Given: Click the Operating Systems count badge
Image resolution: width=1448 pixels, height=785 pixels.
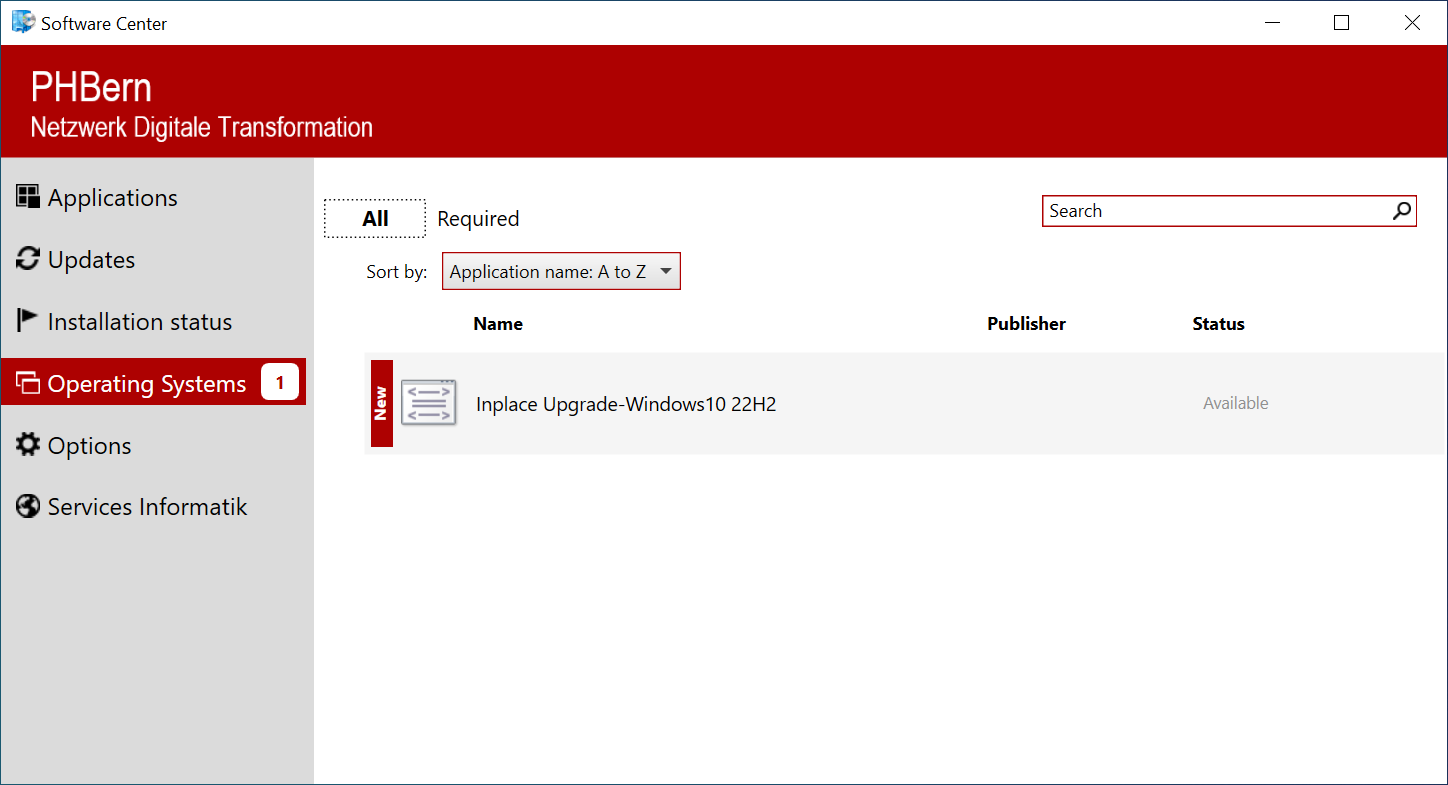Looking at the screenshot, I should point(280,382).
